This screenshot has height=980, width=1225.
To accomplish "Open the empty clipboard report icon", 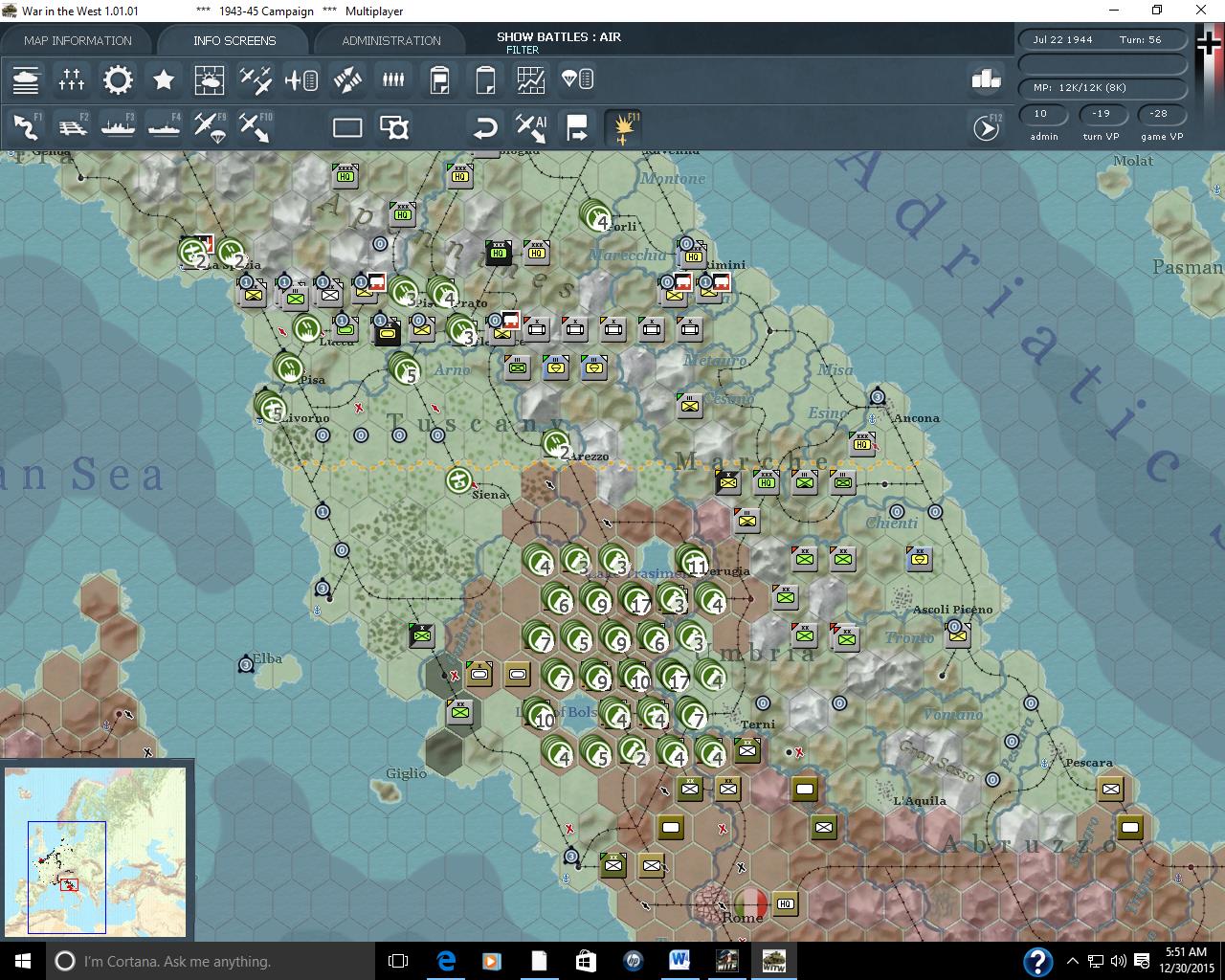I will (x=485, y=79).
